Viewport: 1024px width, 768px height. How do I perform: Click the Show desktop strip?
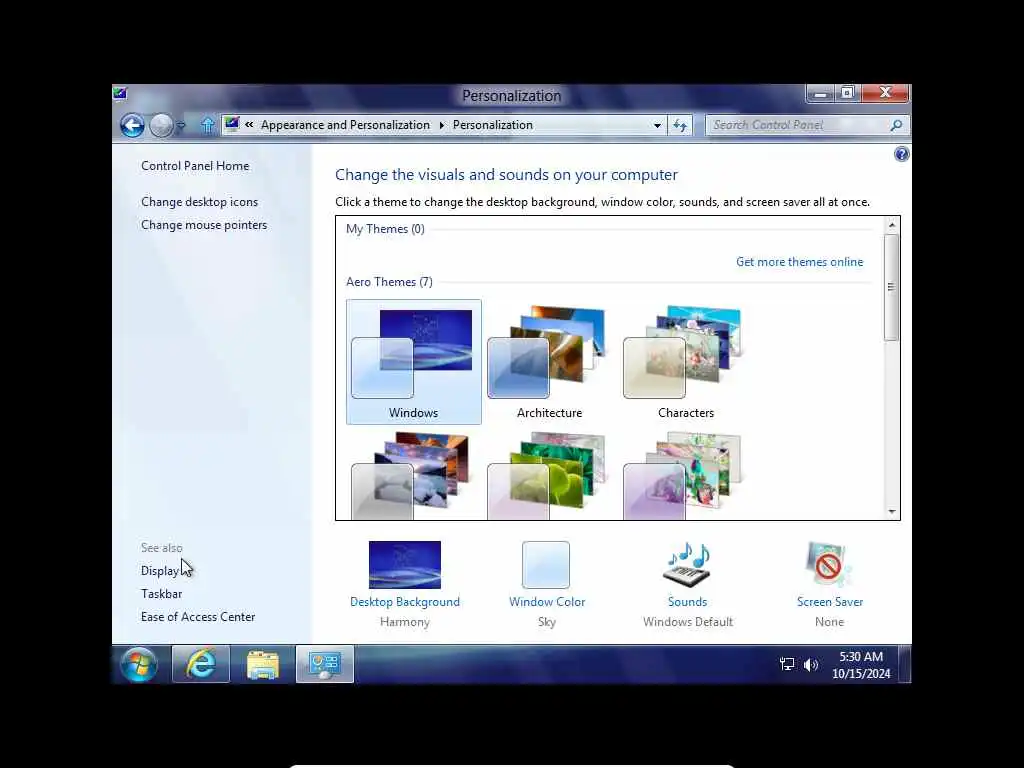(904, 664)
